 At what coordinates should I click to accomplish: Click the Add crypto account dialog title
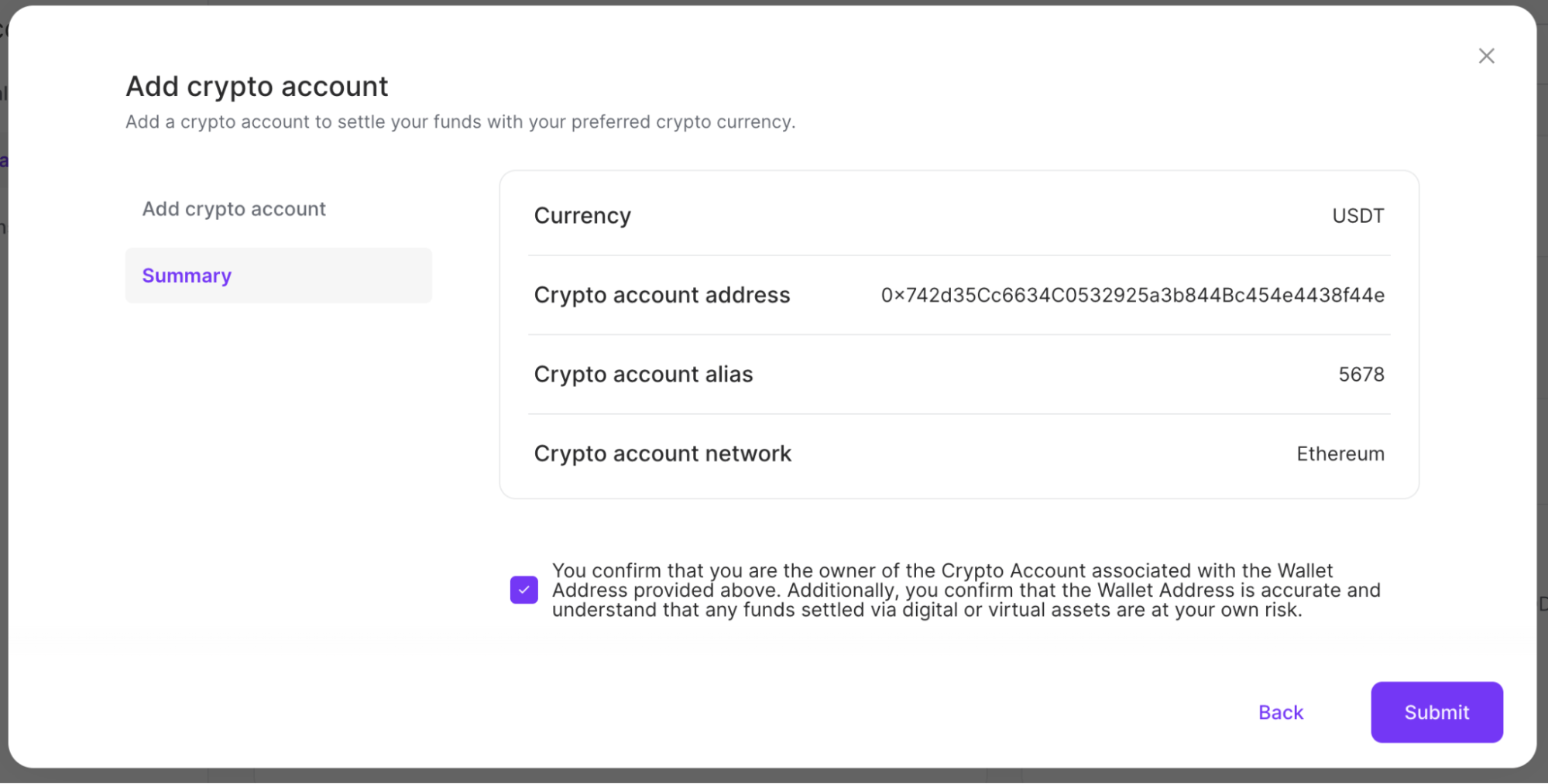coord(256,85)
